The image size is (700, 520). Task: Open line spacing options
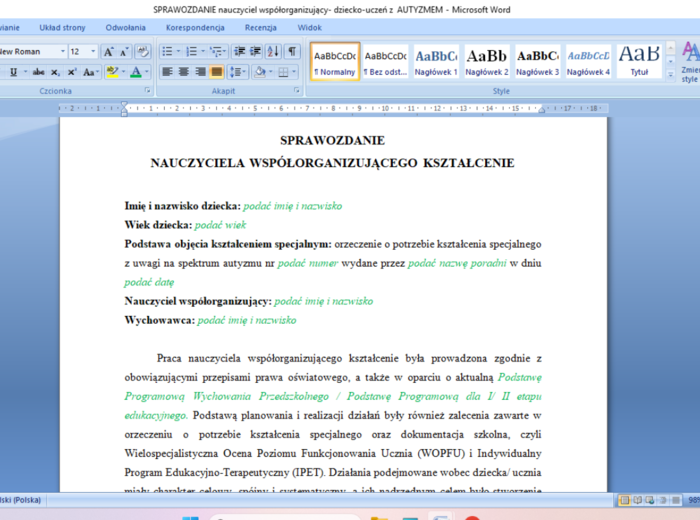click(x=238, y=72)
